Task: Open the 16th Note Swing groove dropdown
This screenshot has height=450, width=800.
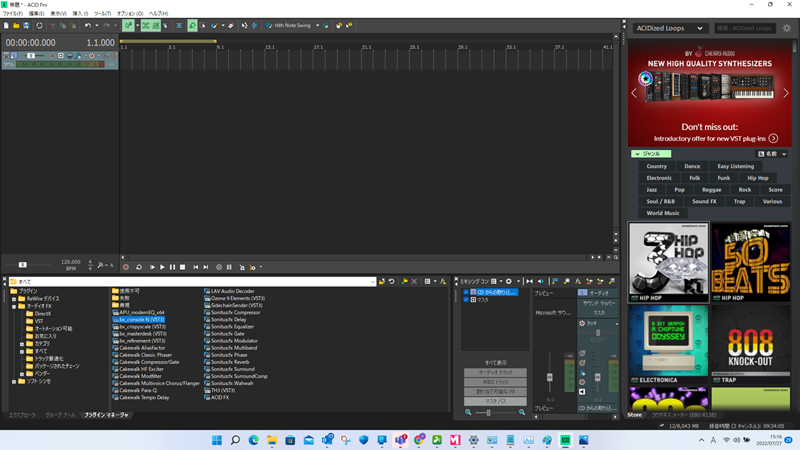Action: point(317,26)
